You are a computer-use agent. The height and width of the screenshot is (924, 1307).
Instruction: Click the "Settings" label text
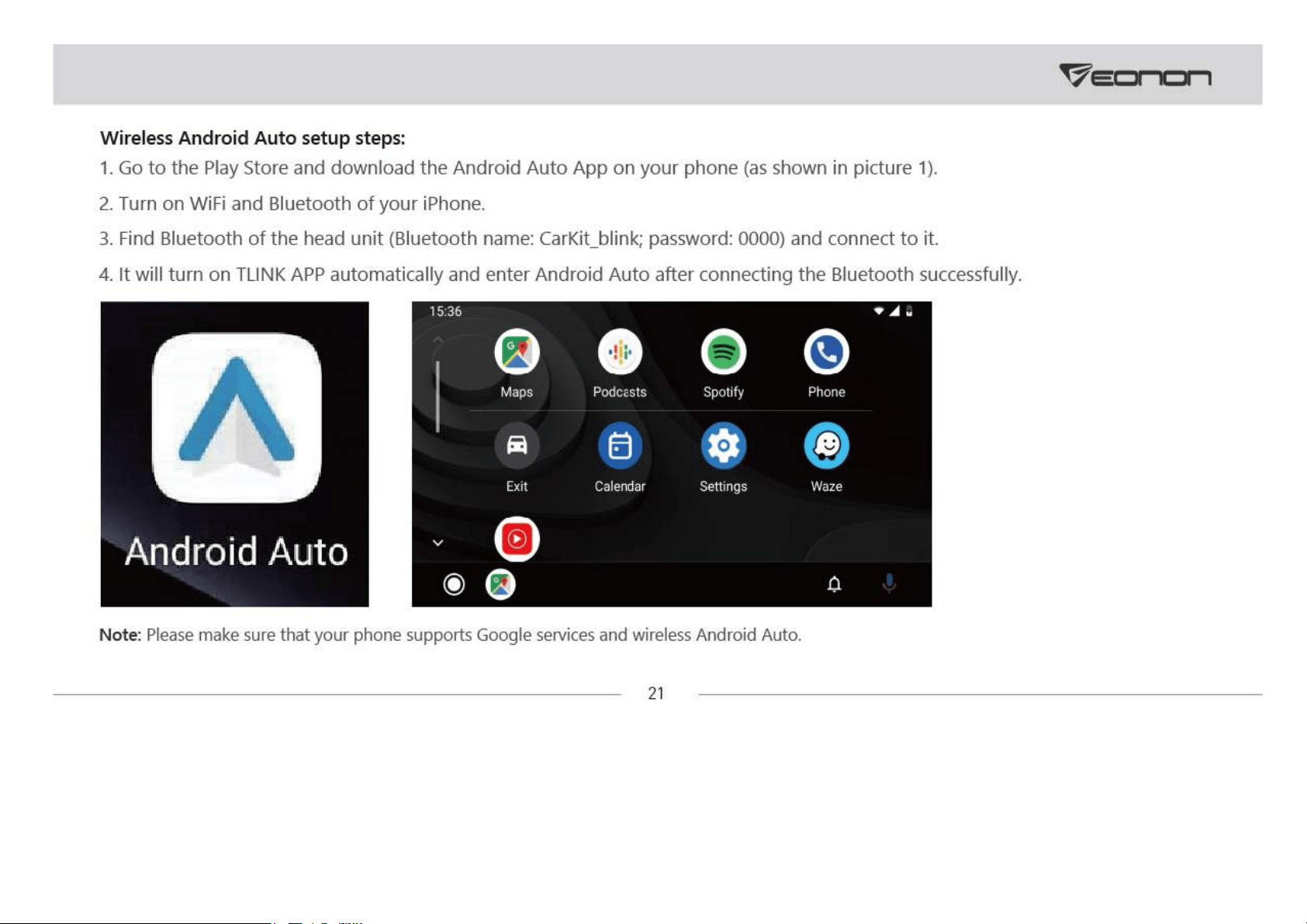click(x=723, y=486)
